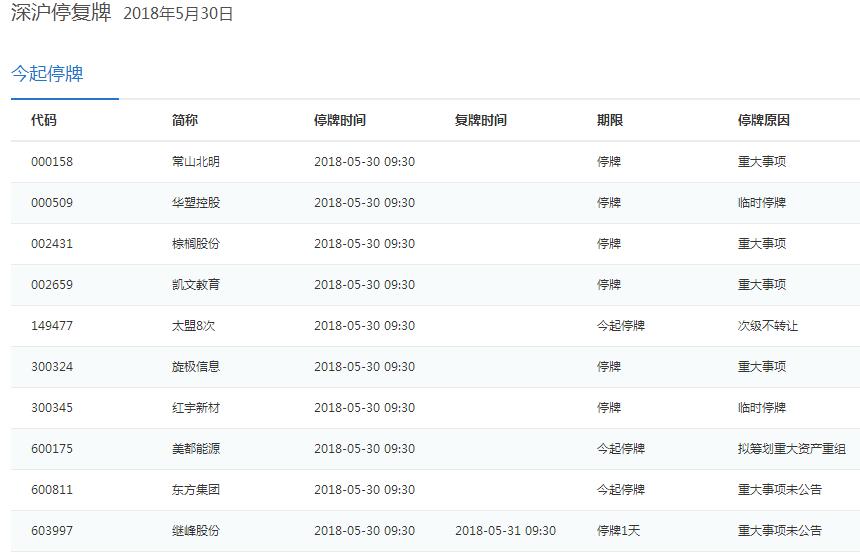Select the 红宇新材 stock name

click(196, 408)
